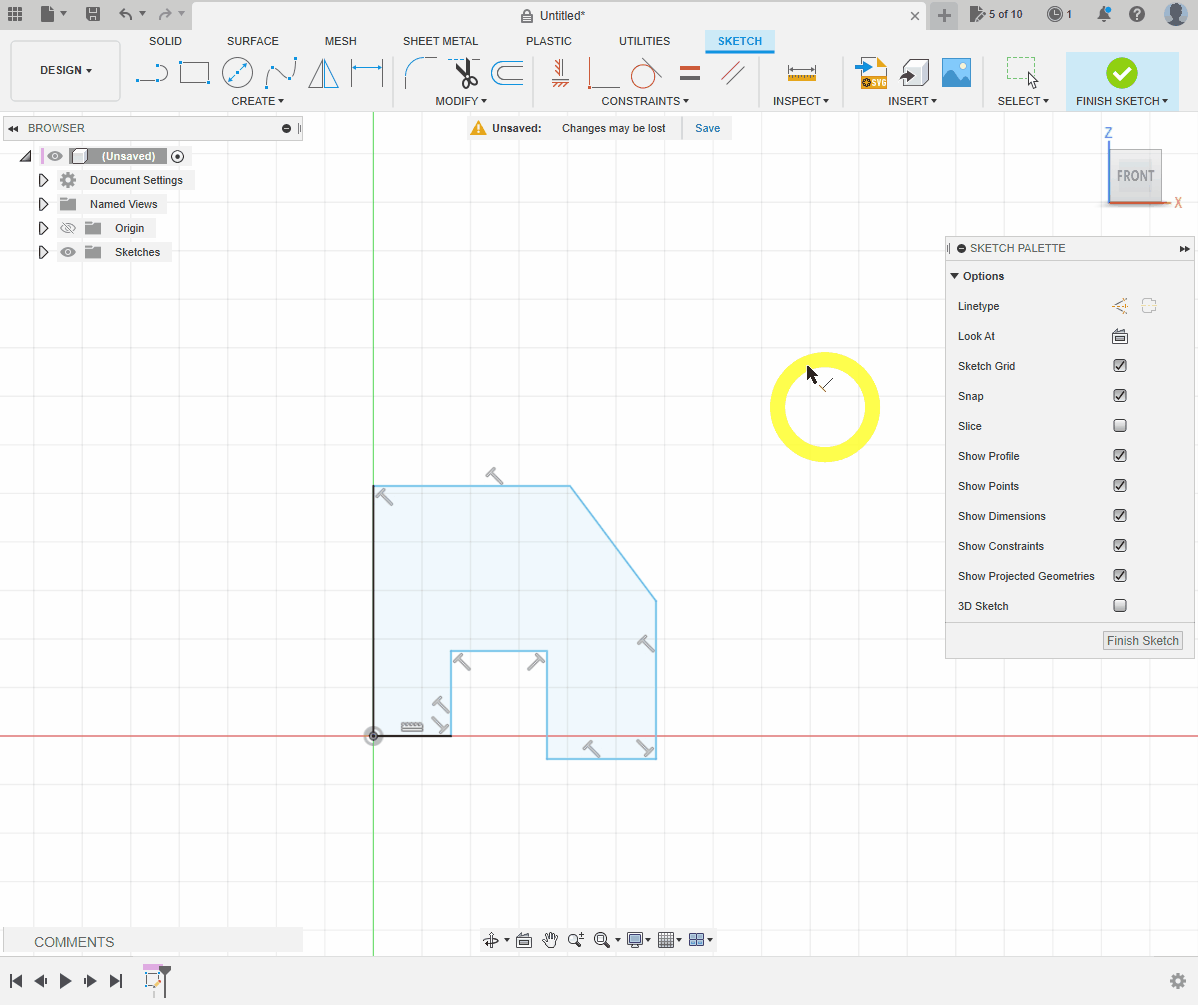The width and height of the screenshot is (1198, 1005).
Task: Enable the Slice checkbox
Action: point(1120,426)
